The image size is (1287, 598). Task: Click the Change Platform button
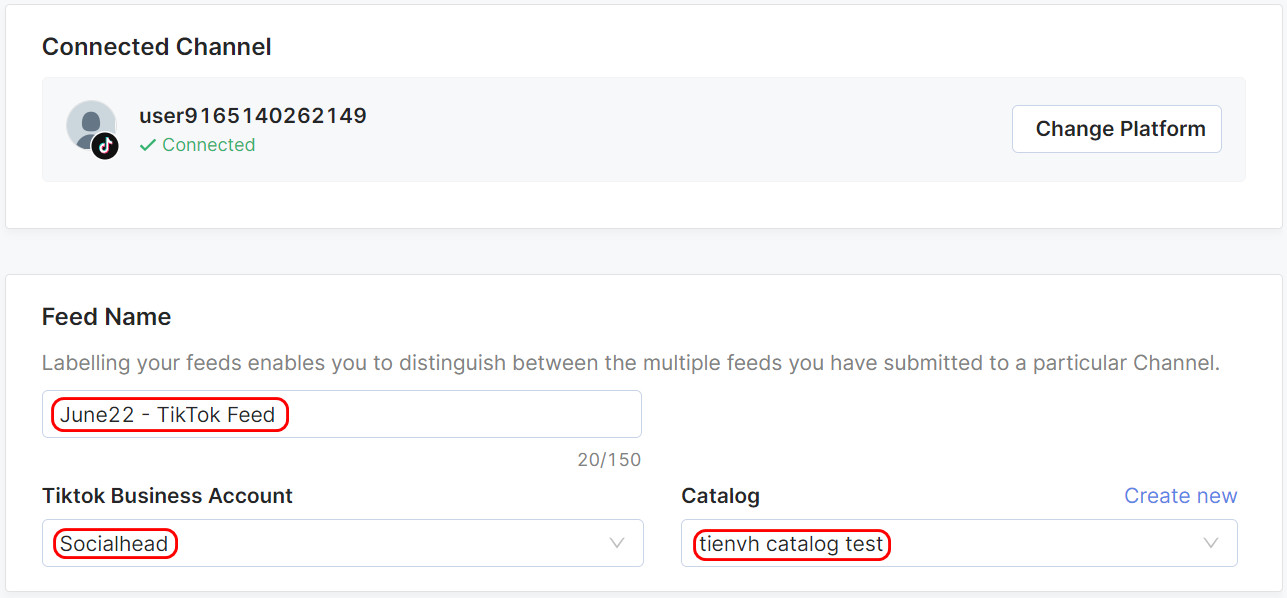1117,129
